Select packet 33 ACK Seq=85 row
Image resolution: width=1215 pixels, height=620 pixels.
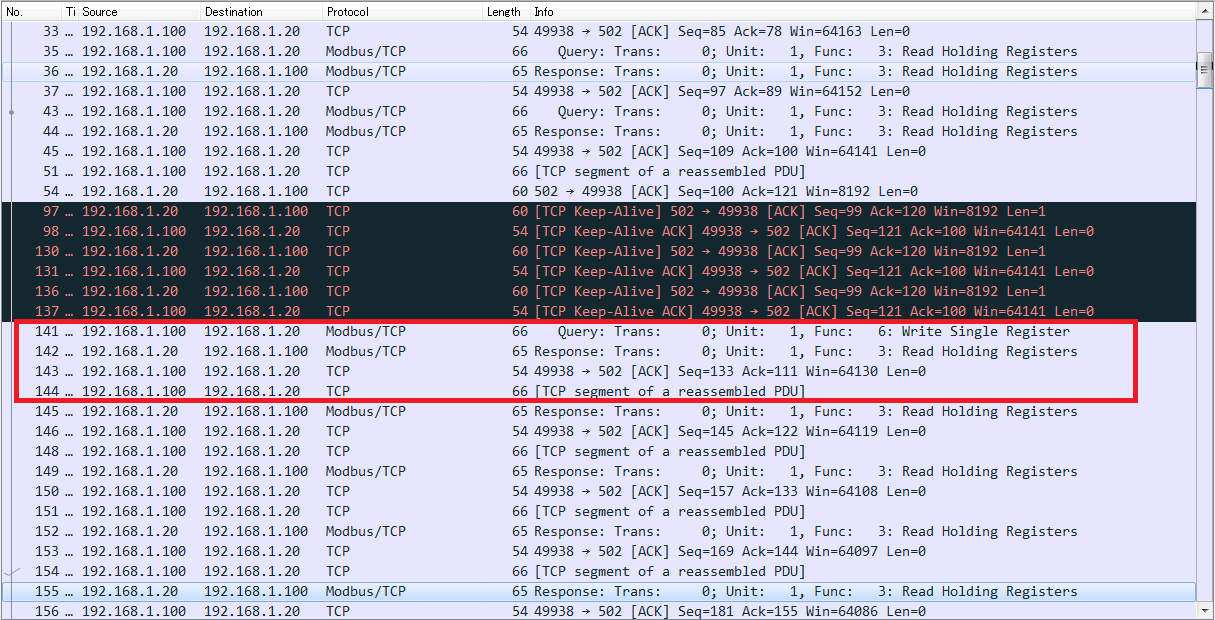598,31
